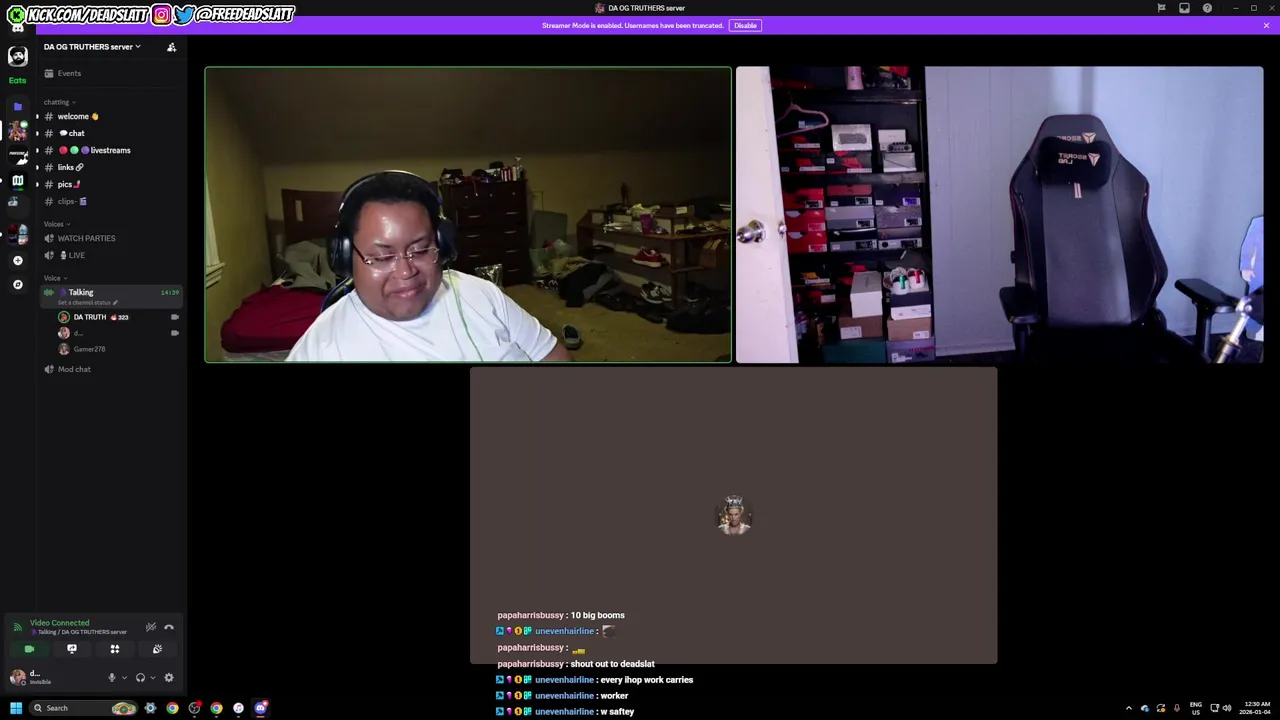Screen dimensions: 1280x720
Task: Open microphone input options dropdown arrow
Action: coord(124,678)
